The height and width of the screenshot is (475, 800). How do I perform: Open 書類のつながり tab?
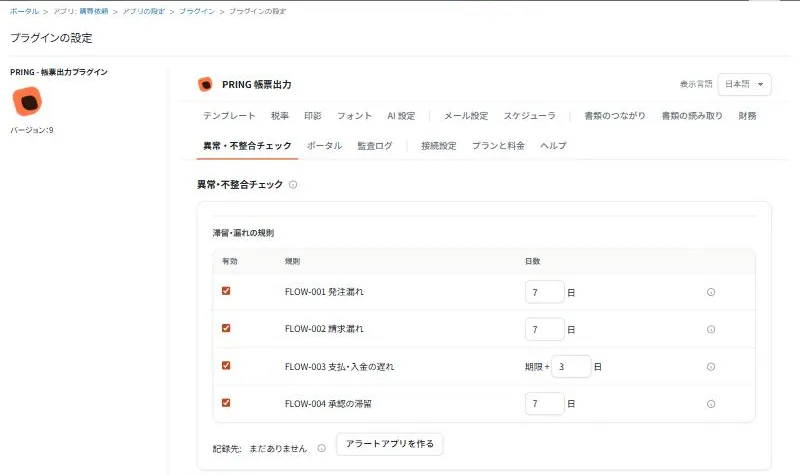click(x=615, y=116)
